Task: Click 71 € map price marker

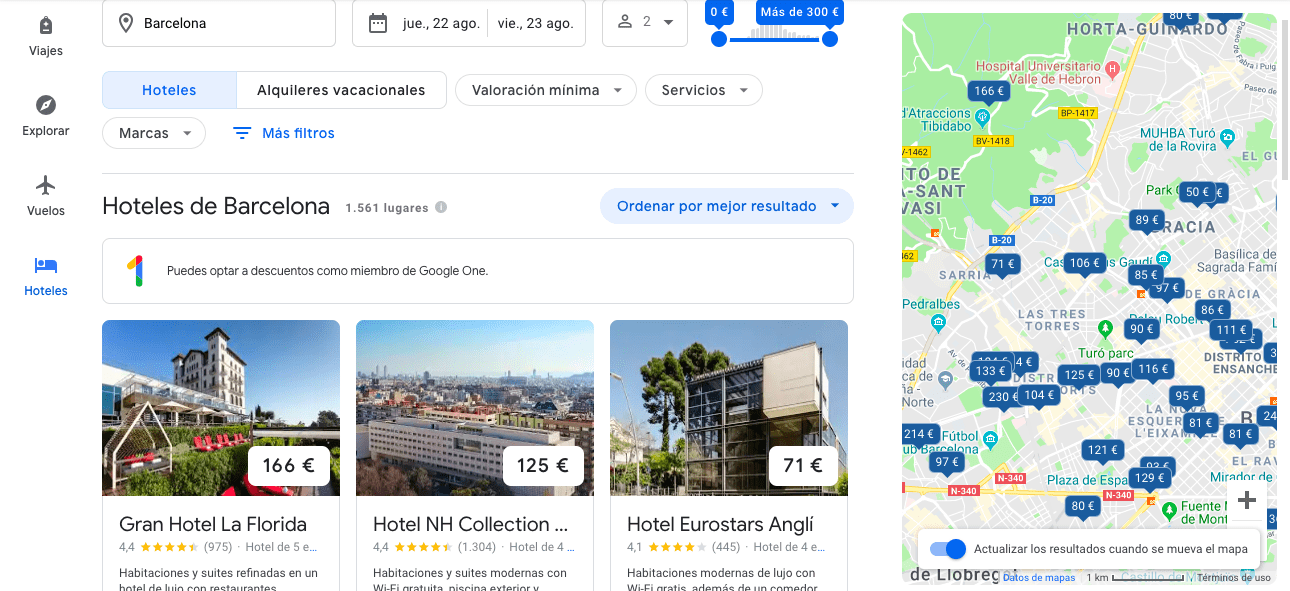Action: tap(1003, 264)
